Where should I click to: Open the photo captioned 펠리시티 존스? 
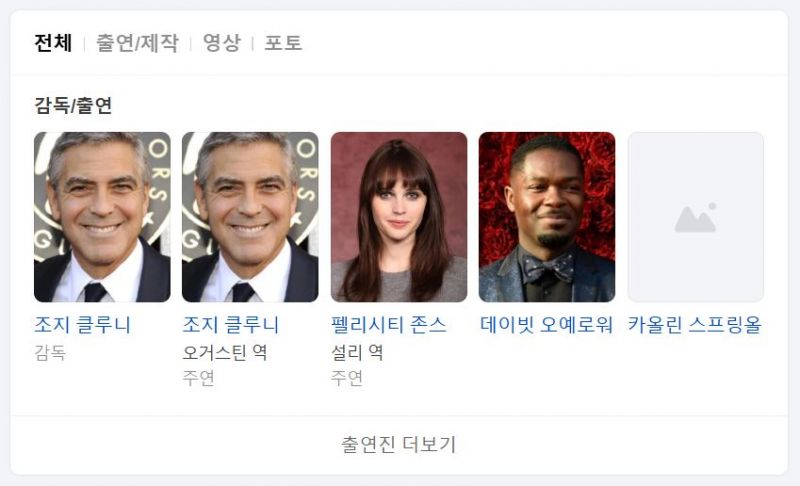[x=399, y=217]
